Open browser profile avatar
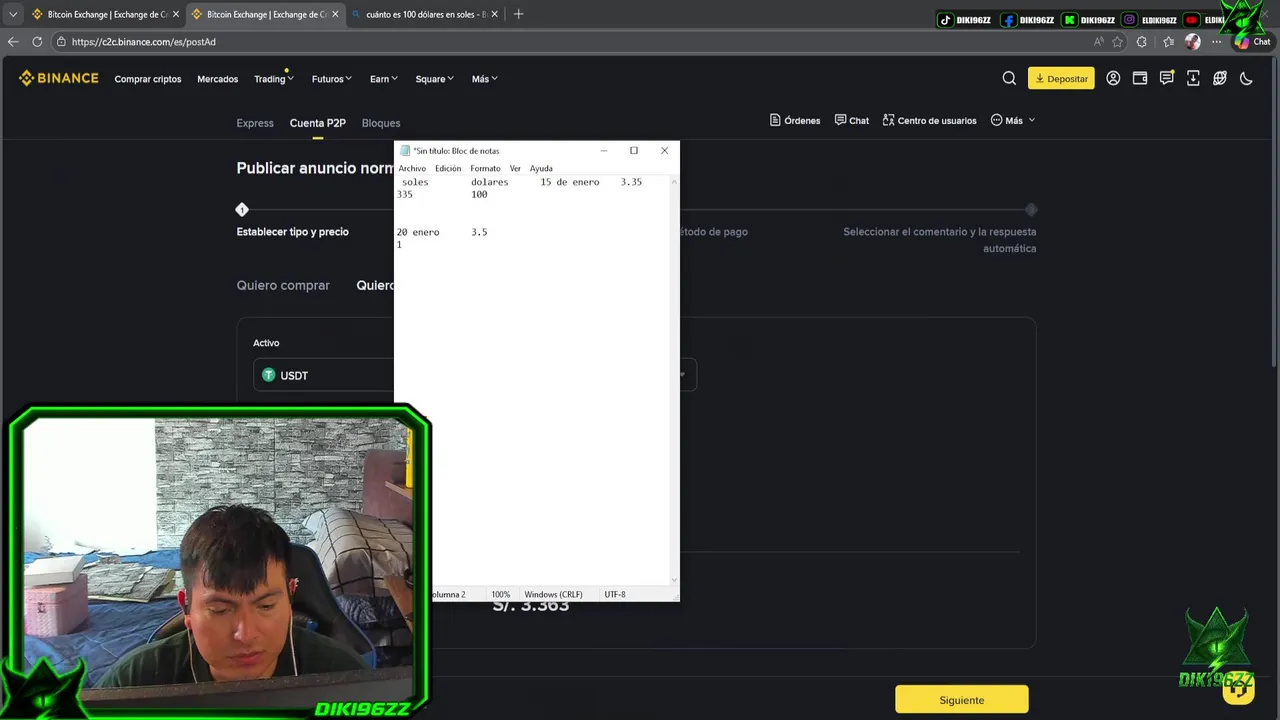 point(1192,42)
